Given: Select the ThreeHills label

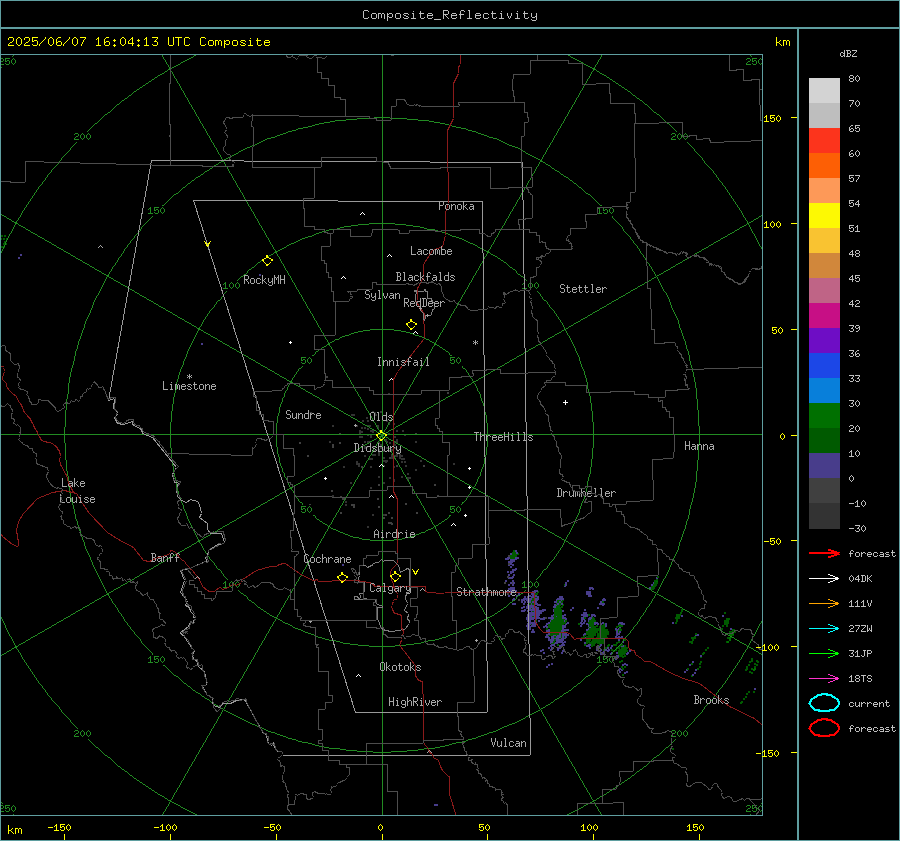Looking at the screenshot, I should pyautogui.click(x=503, y=437).
